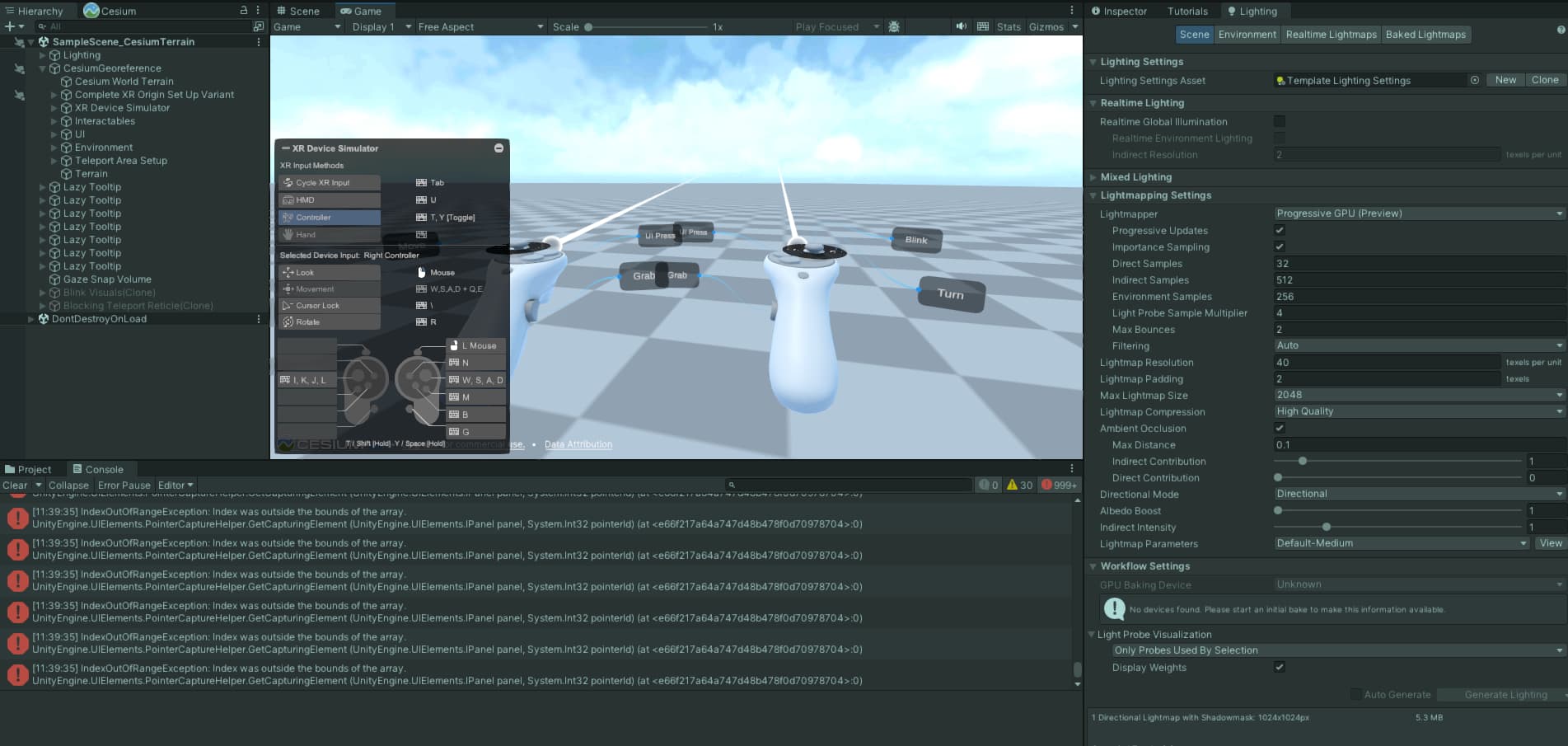This screenshot has width=1568, height=746.
Task: Click the Console search field
Action: click(849, 486)
